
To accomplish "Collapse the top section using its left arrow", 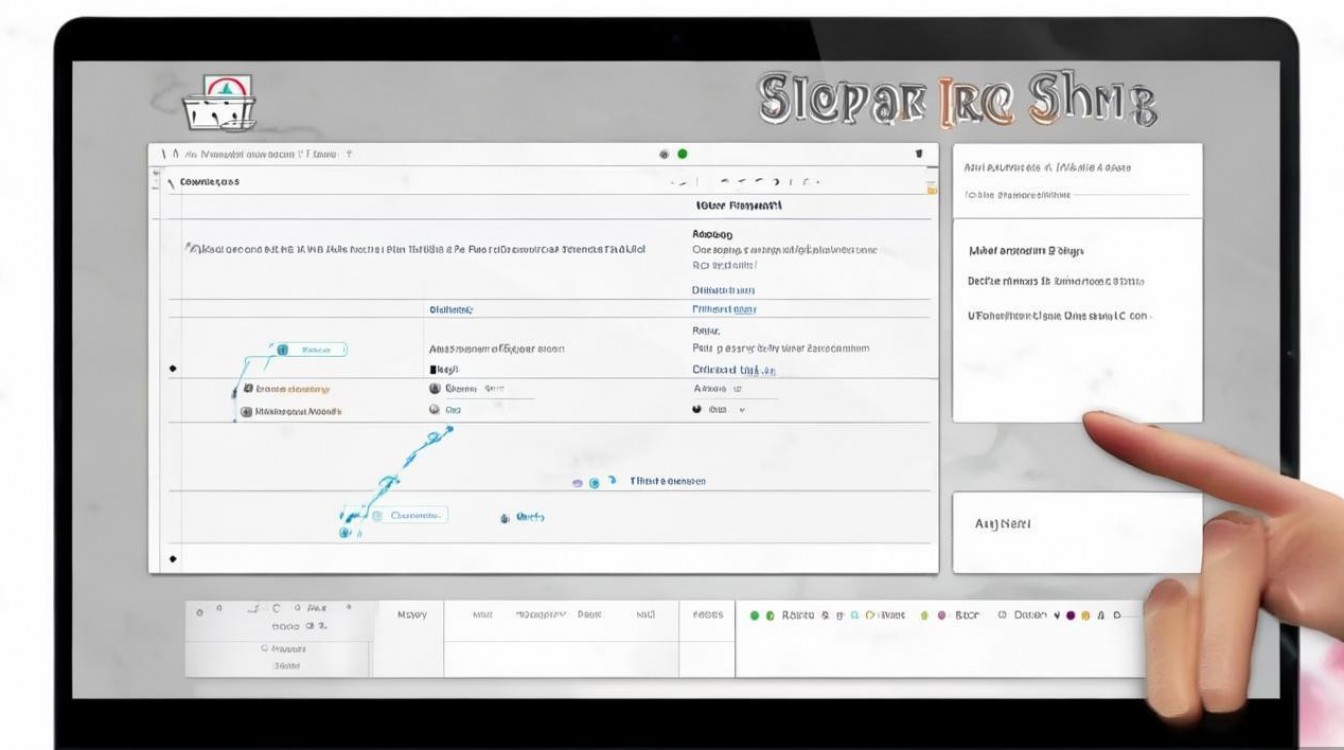I will [171, 182].
